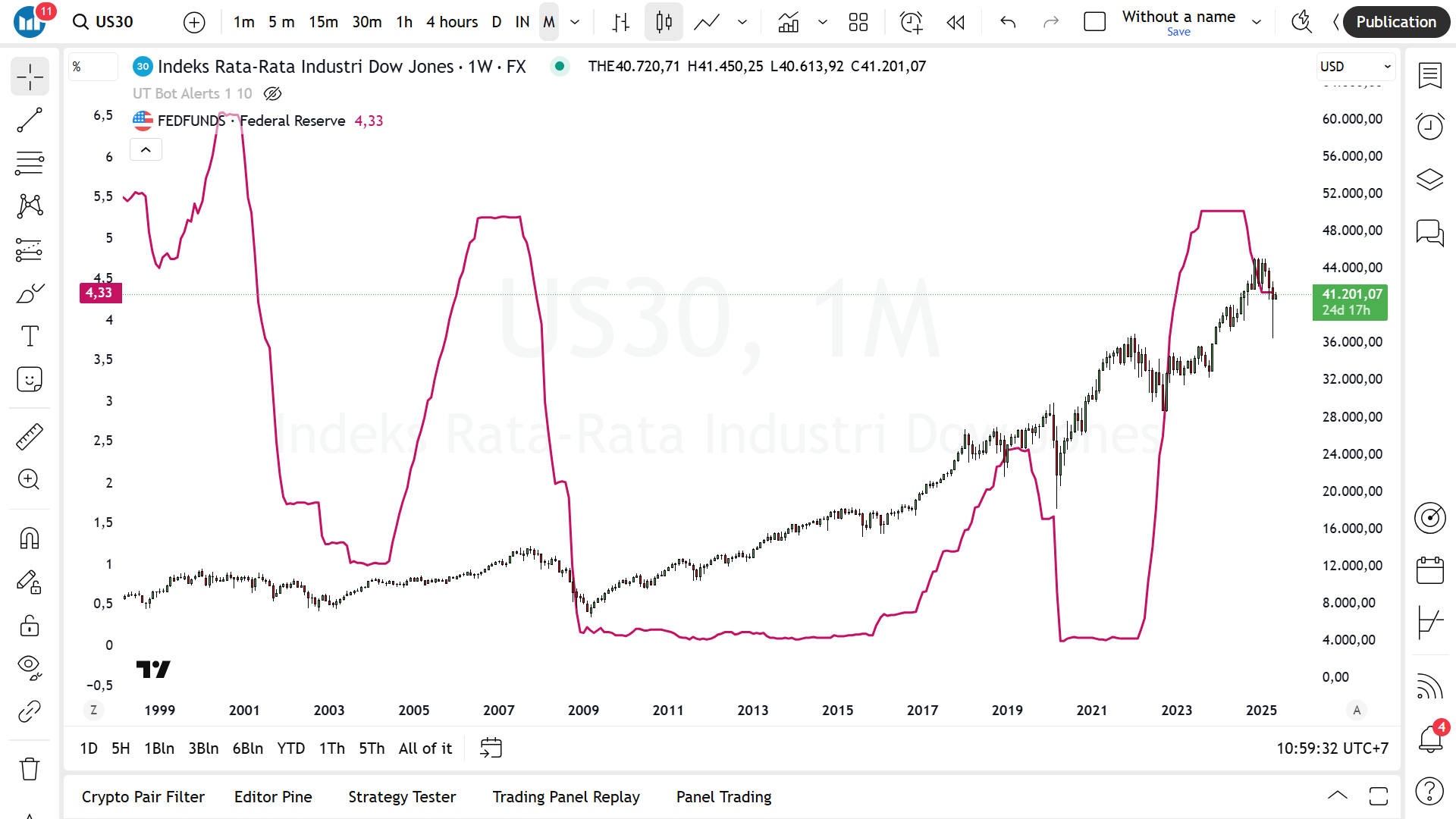Open the Editor Pine tab
This screenshot has width=1456, height=819.
point(273,796)
